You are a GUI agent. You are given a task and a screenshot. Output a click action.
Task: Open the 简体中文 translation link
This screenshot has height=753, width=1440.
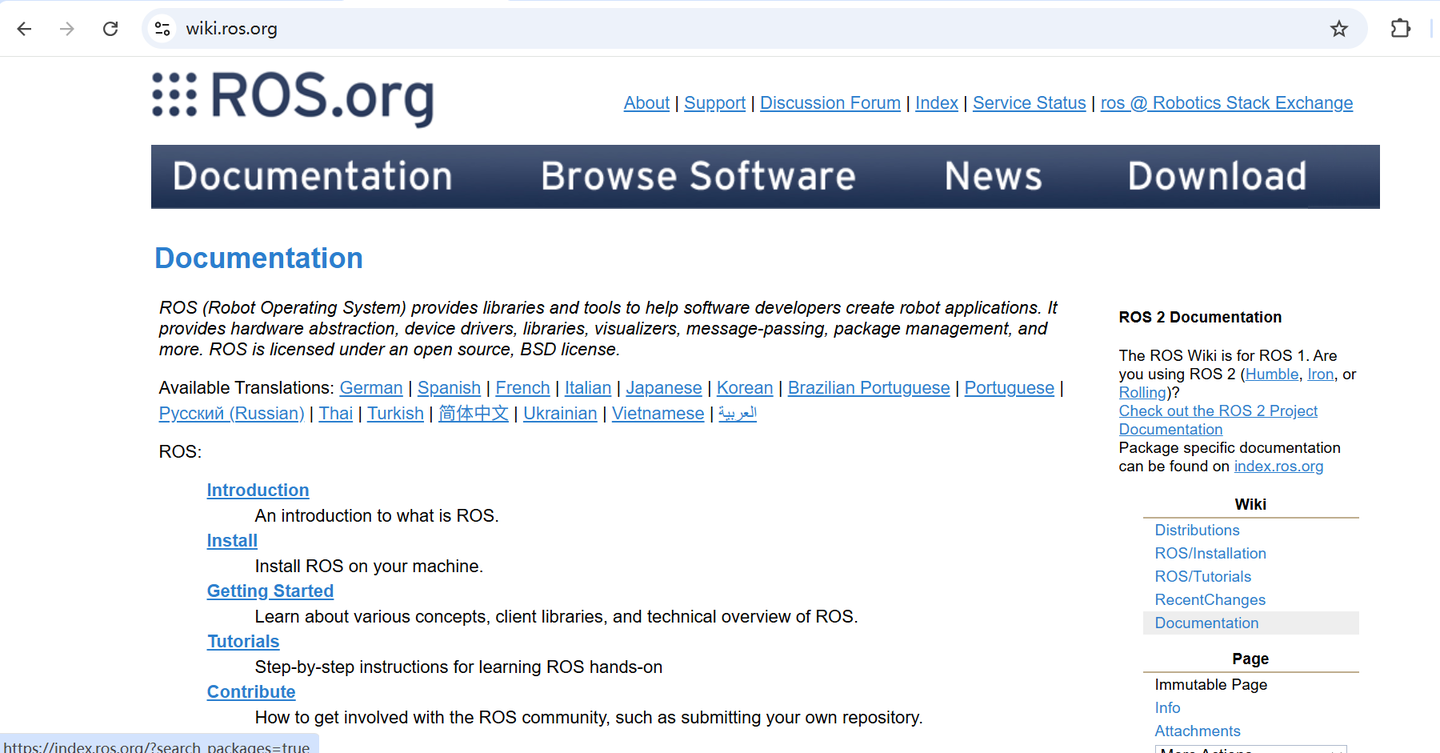click(474, 414)
